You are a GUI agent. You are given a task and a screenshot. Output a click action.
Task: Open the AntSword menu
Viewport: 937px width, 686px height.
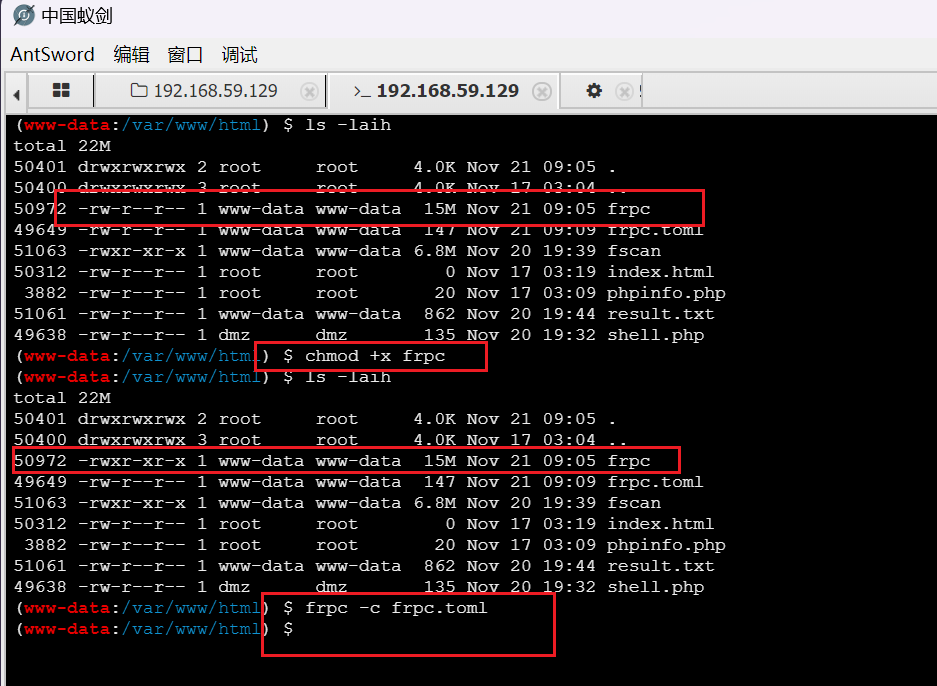(52, 54)
